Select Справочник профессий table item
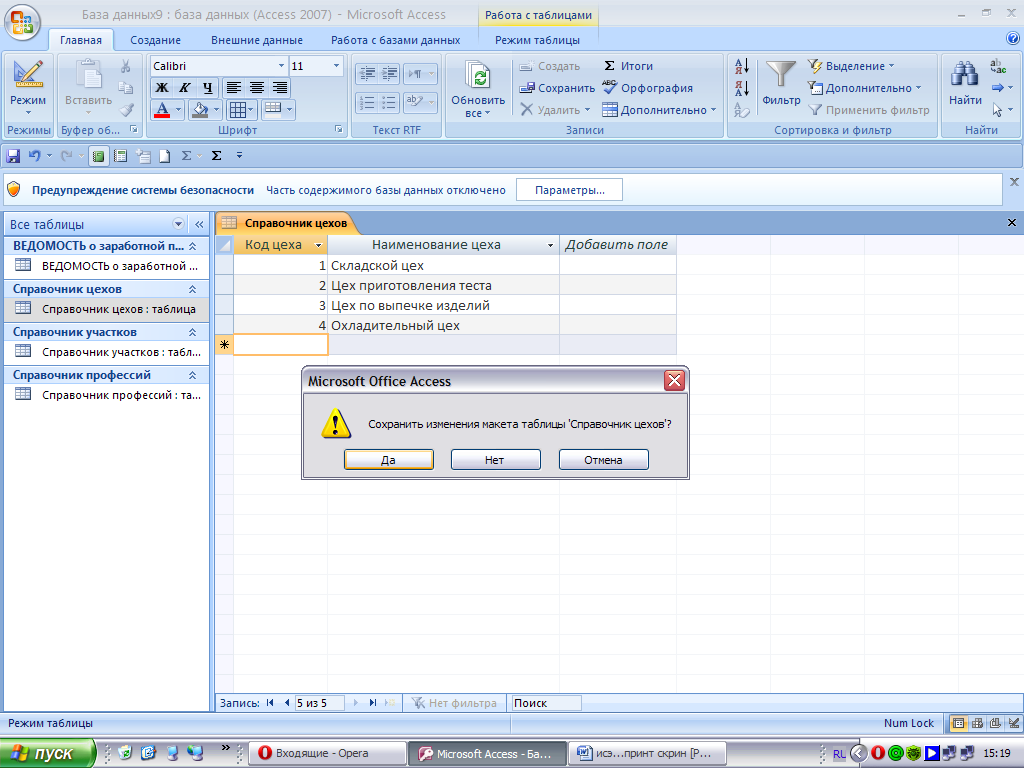 coord(107,395)
